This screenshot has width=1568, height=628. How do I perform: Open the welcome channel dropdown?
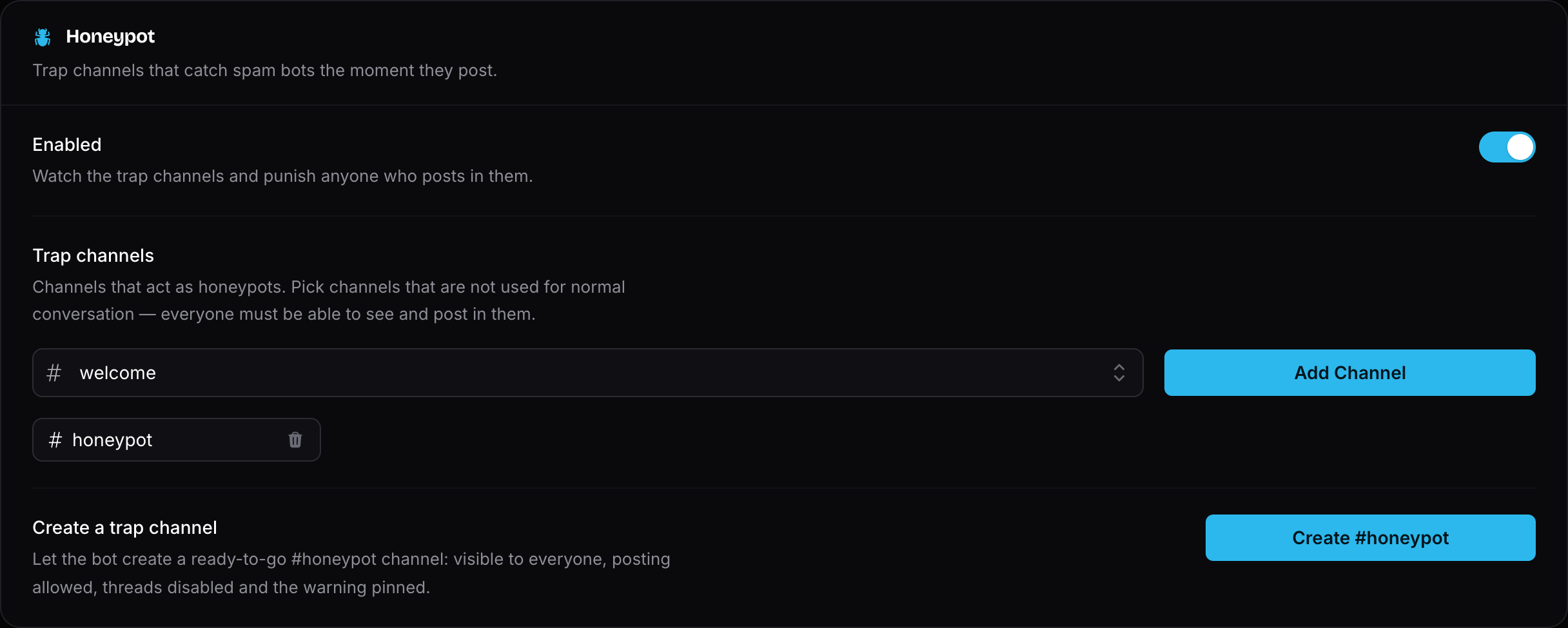pos(587,373)
